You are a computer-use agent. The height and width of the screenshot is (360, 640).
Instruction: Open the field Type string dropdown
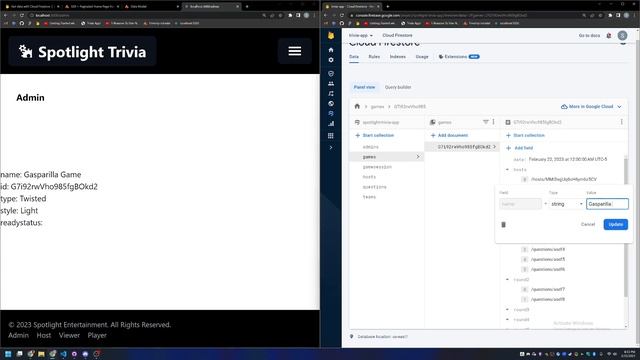567,204
